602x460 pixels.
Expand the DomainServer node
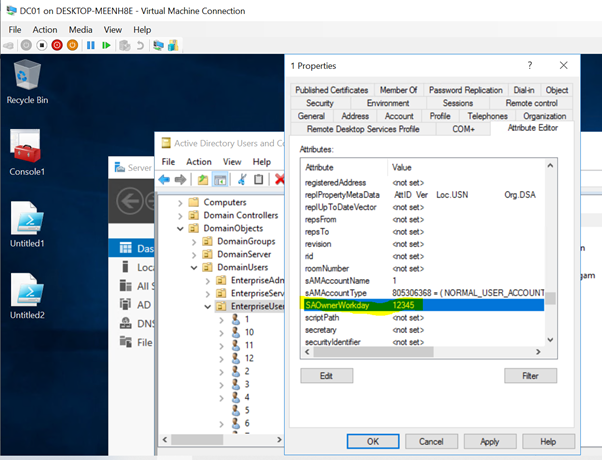click(194, 255)
